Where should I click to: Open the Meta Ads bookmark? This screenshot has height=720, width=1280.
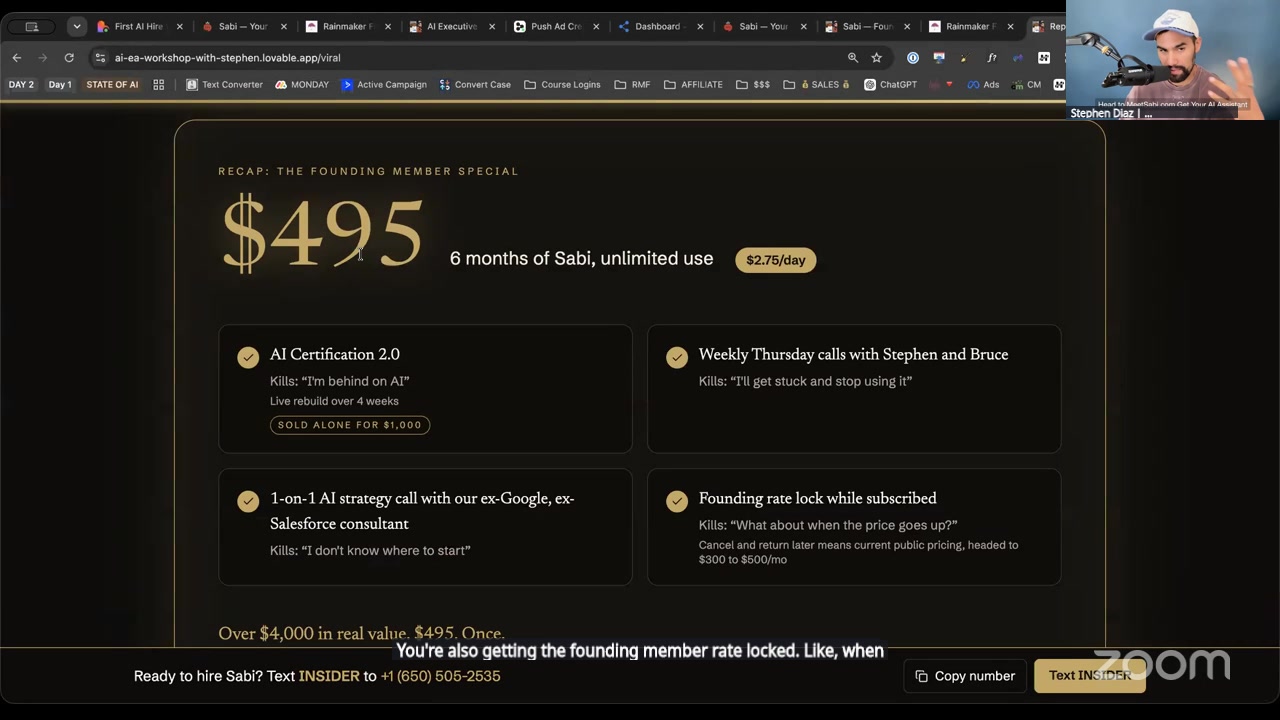pos(983,85)
